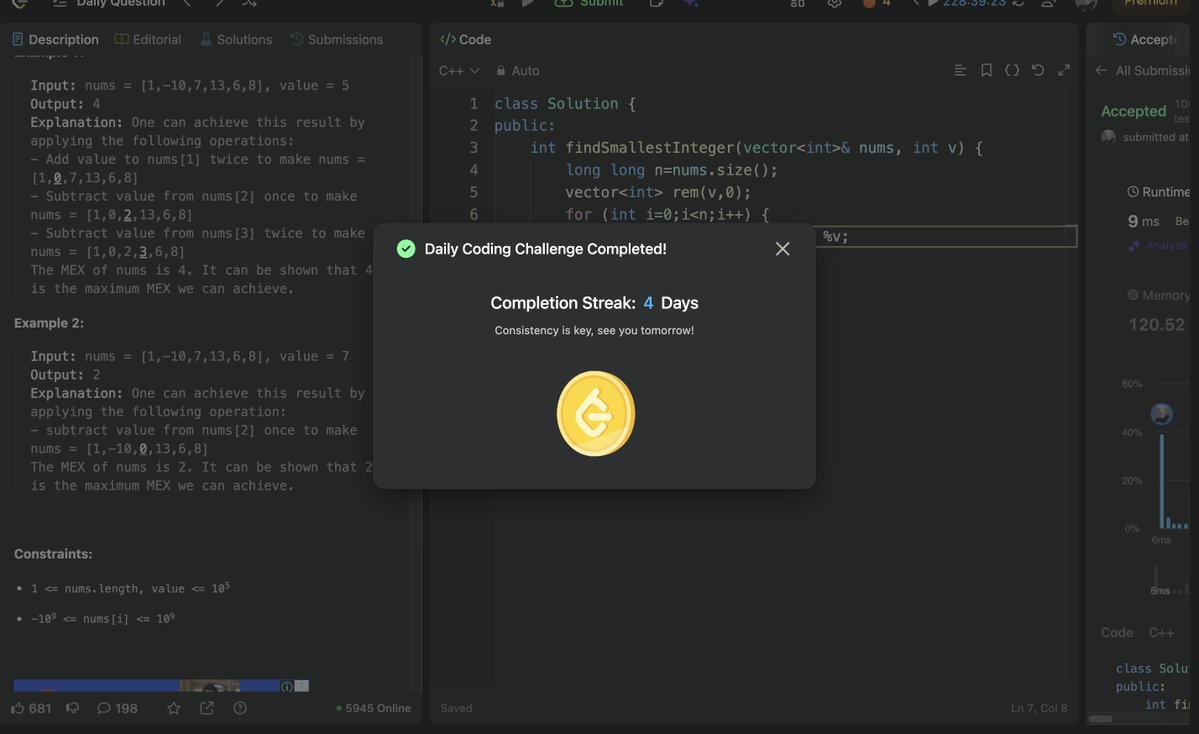This screenshot has height=734, width=1199.
Task: Click the curly braces icon in the editor toolbar
Action: pyautogui.click(x=1012, y=70)
